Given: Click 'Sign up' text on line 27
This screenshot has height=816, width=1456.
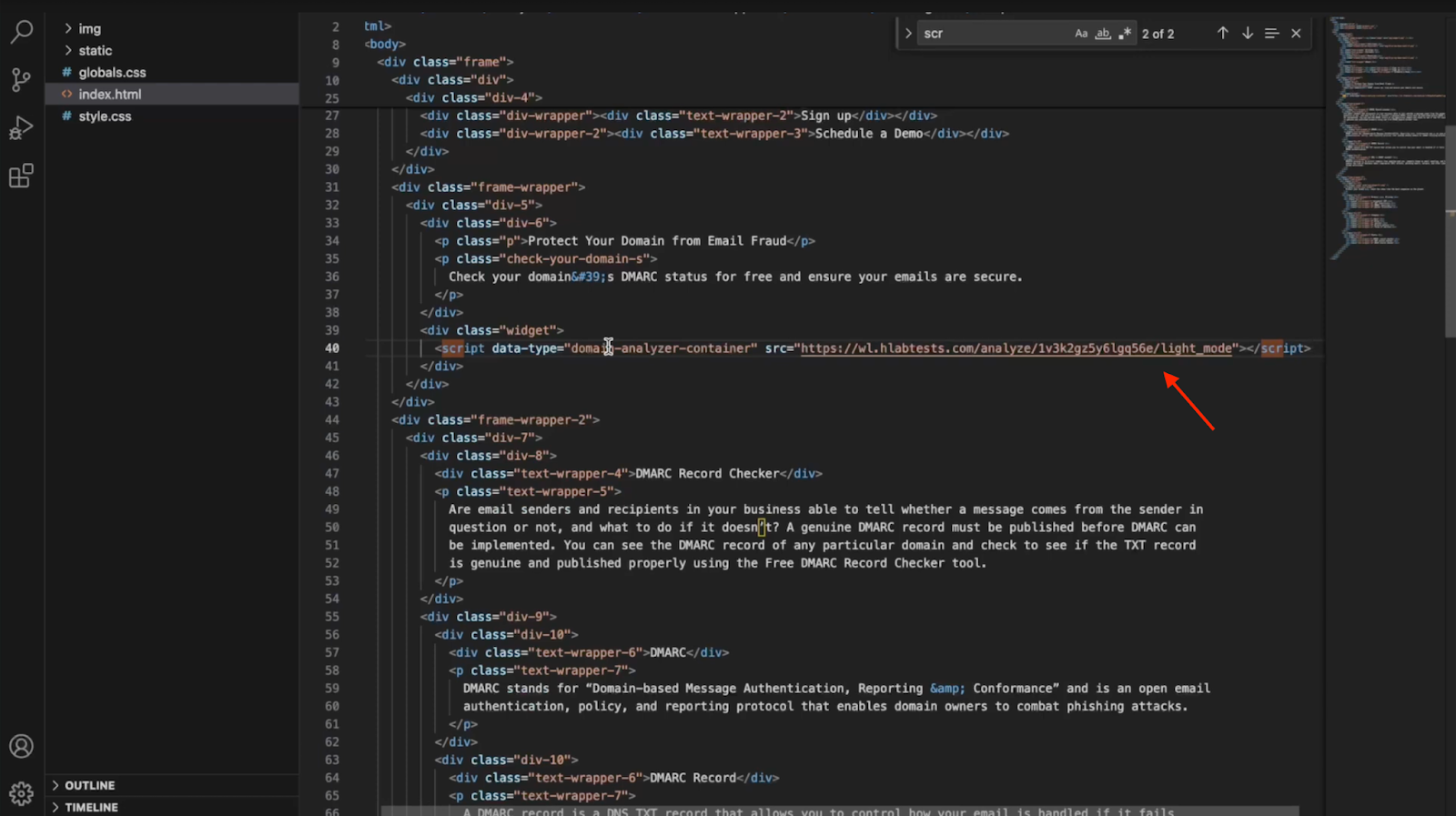Looking at the screenshot, I should click(x=825, y=116).
